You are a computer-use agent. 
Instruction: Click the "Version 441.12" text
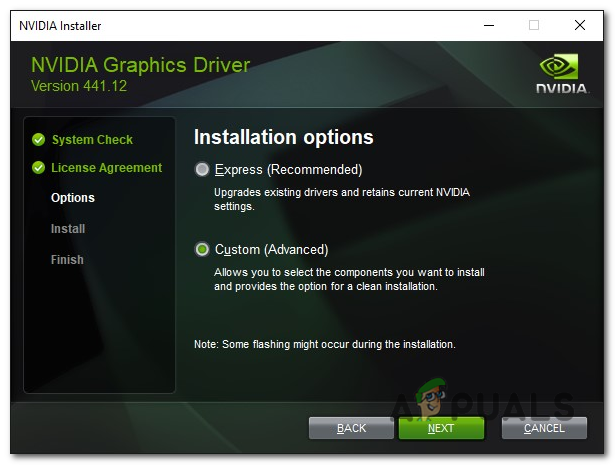click(x=79, y=86)
